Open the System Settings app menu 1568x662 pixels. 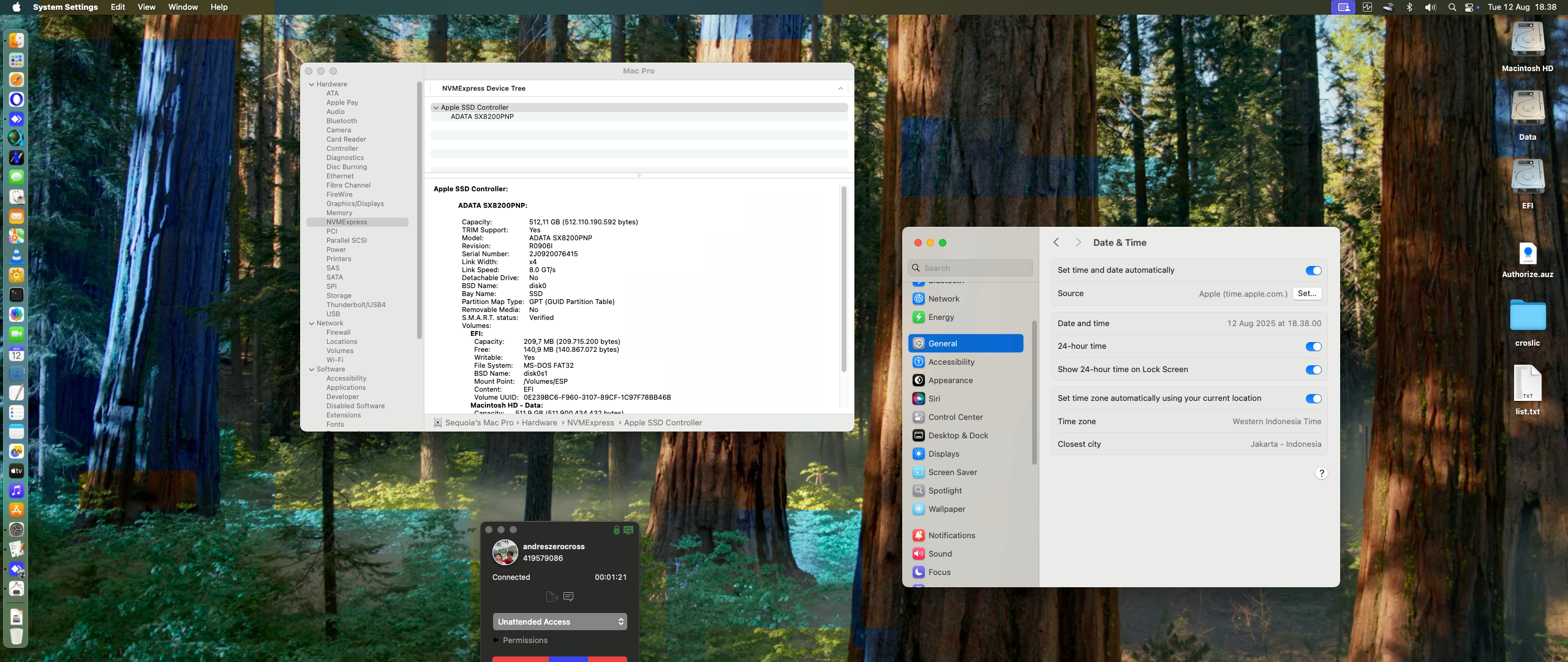(x=66, y=7)
